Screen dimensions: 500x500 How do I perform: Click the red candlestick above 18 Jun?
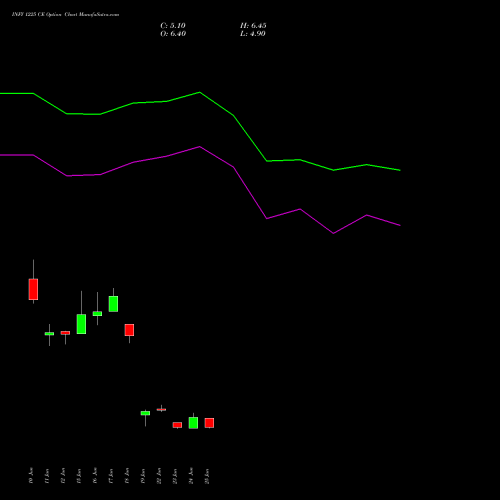(129, 330)
